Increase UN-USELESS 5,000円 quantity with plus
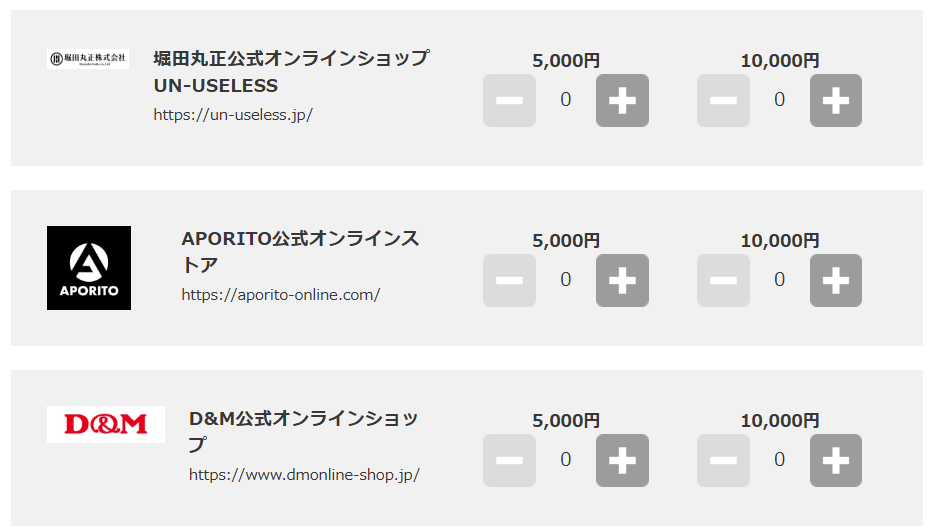Screen dimensions: 936x532 pyautogui.click(x=622, y=100)
